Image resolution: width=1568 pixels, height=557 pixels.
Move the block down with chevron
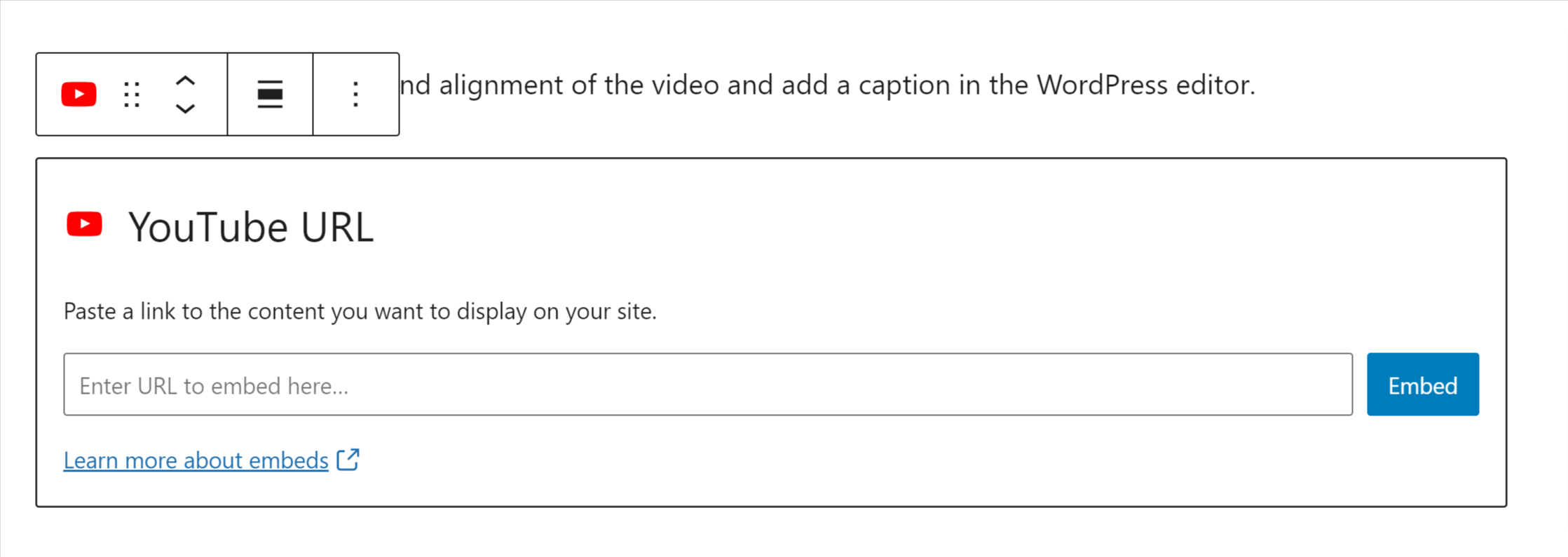coord(185,109)
